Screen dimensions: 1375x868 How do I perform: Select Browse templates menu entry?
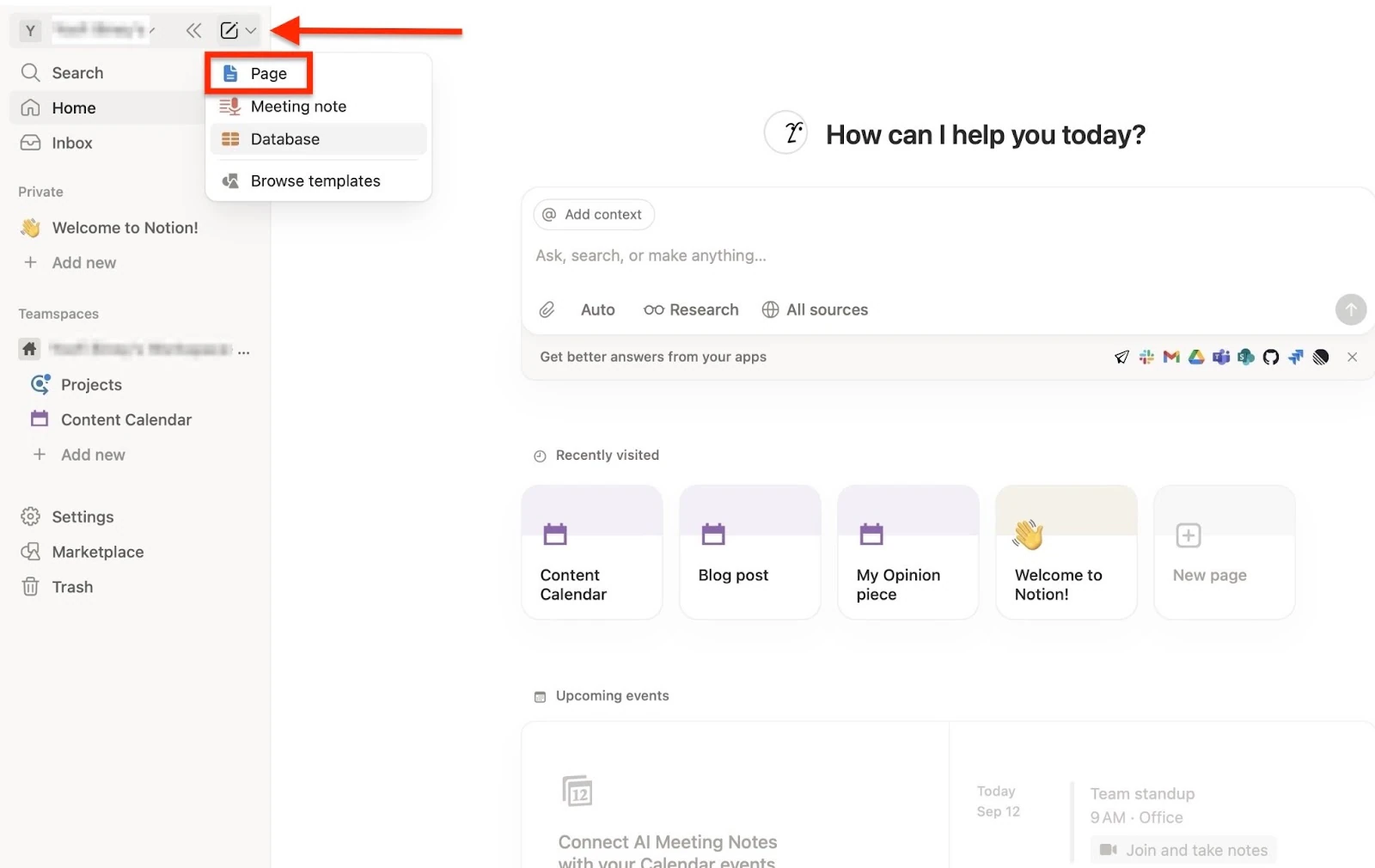[x=318, y=181]
